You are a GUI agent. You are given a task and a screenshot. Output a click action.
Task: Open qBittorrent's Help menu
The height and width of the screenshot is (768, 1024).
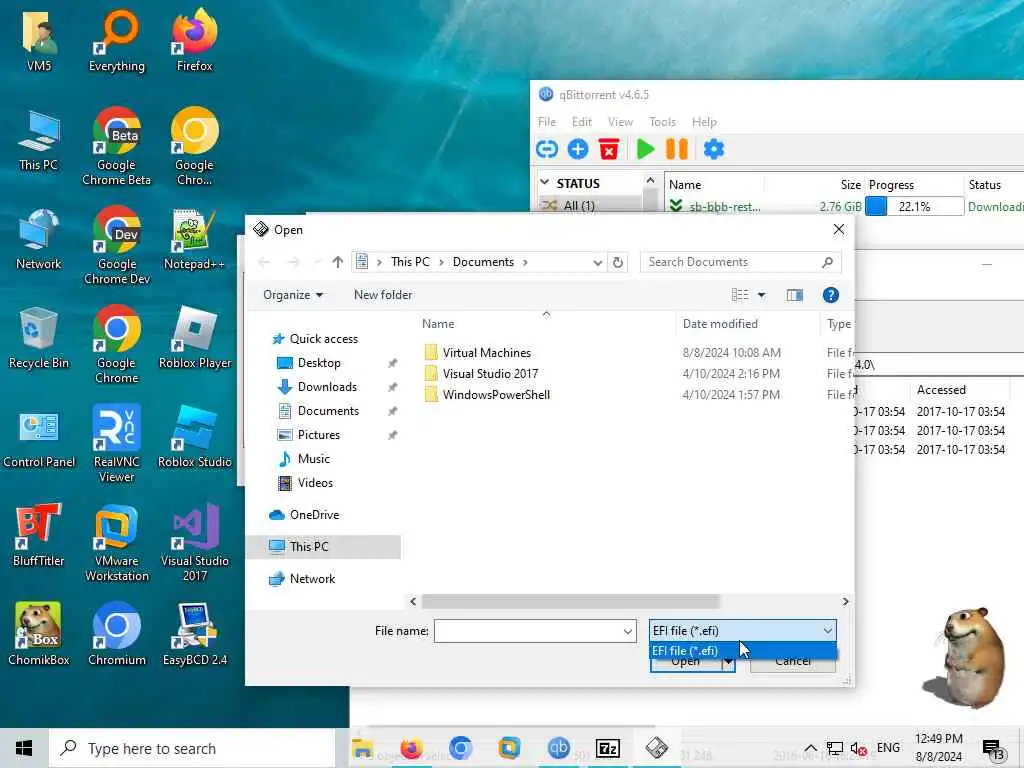[704, 121]
